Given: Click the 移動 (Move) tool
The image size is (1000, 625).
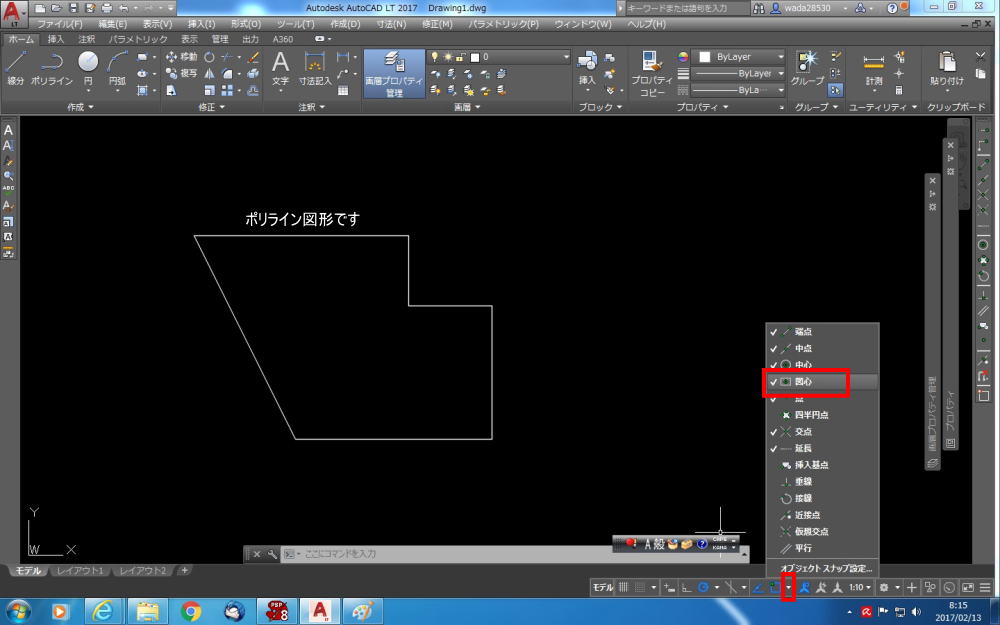Looking at the screenshot, I should 182,57.
